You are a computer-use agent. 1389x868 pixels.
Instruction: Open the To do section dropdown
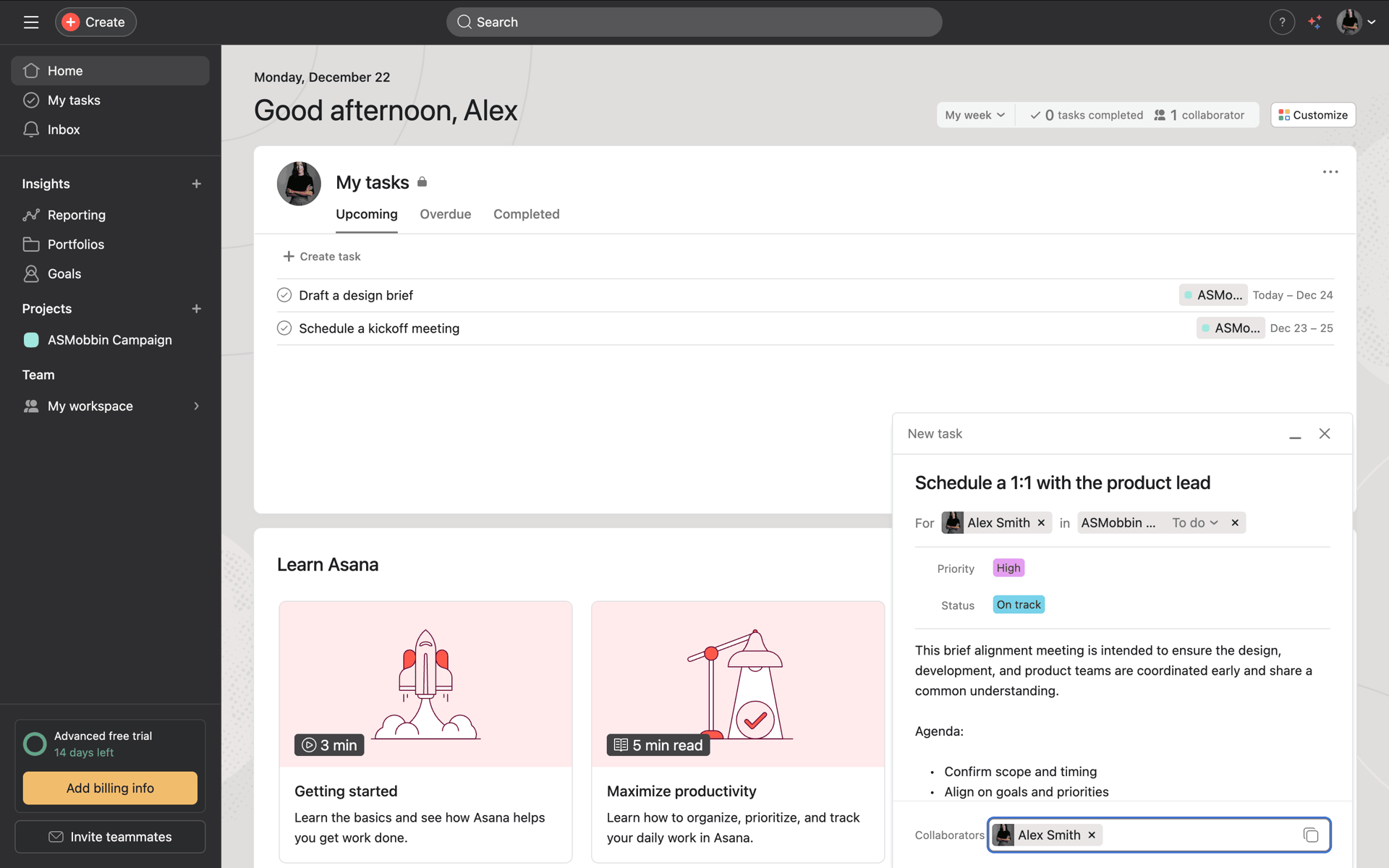pos(1194,523)
